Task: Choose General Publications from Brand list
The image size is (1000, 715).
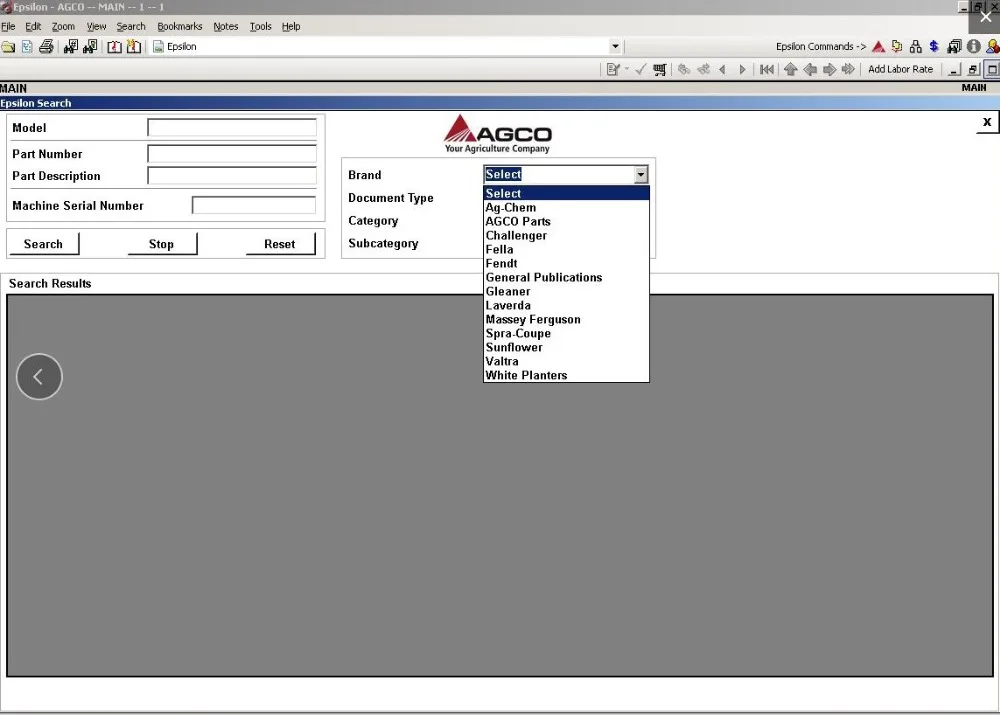Action: click(566, 277)
